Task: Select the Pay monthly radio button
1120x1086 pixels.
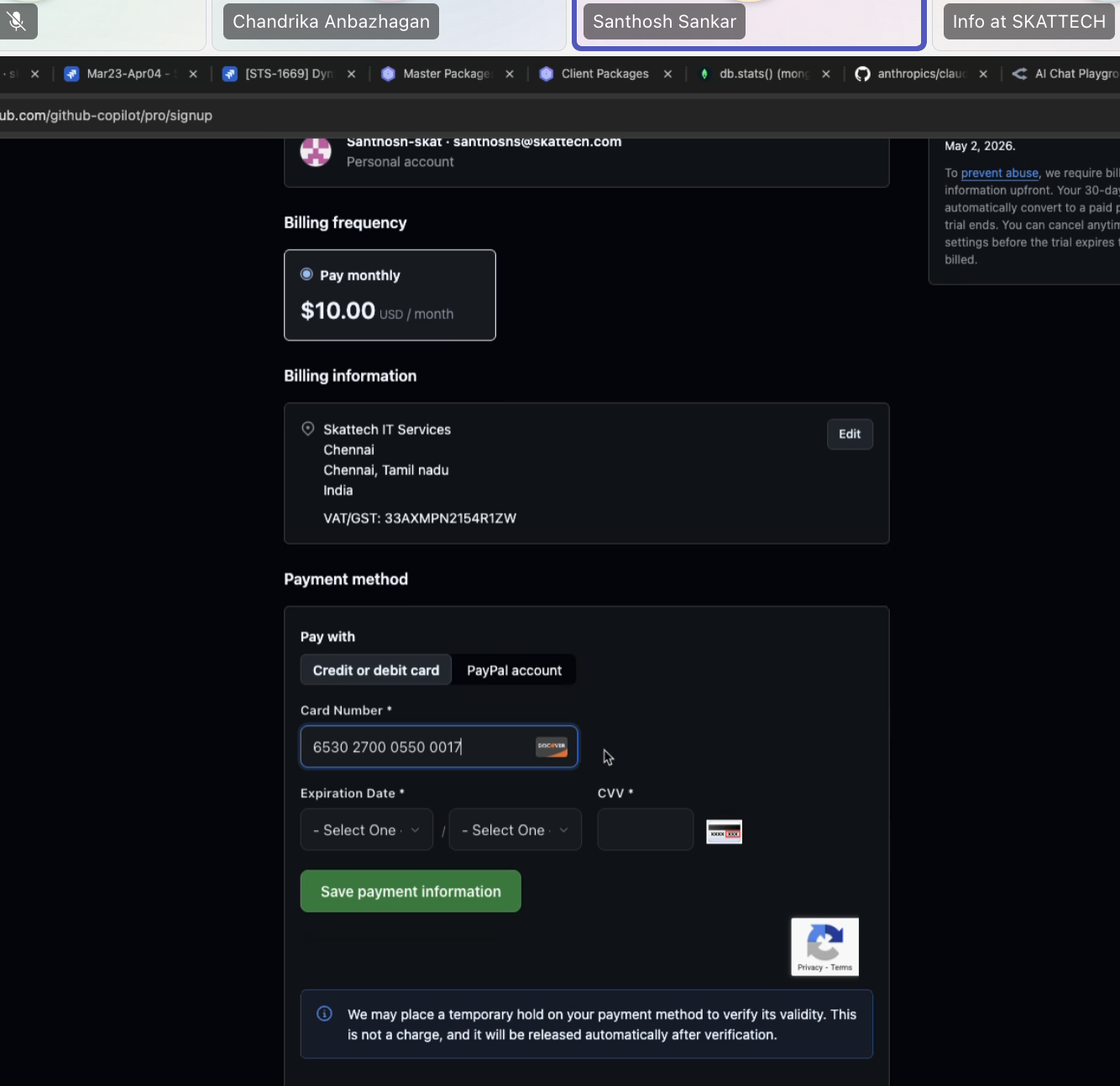Action: (x=306, y=274)
